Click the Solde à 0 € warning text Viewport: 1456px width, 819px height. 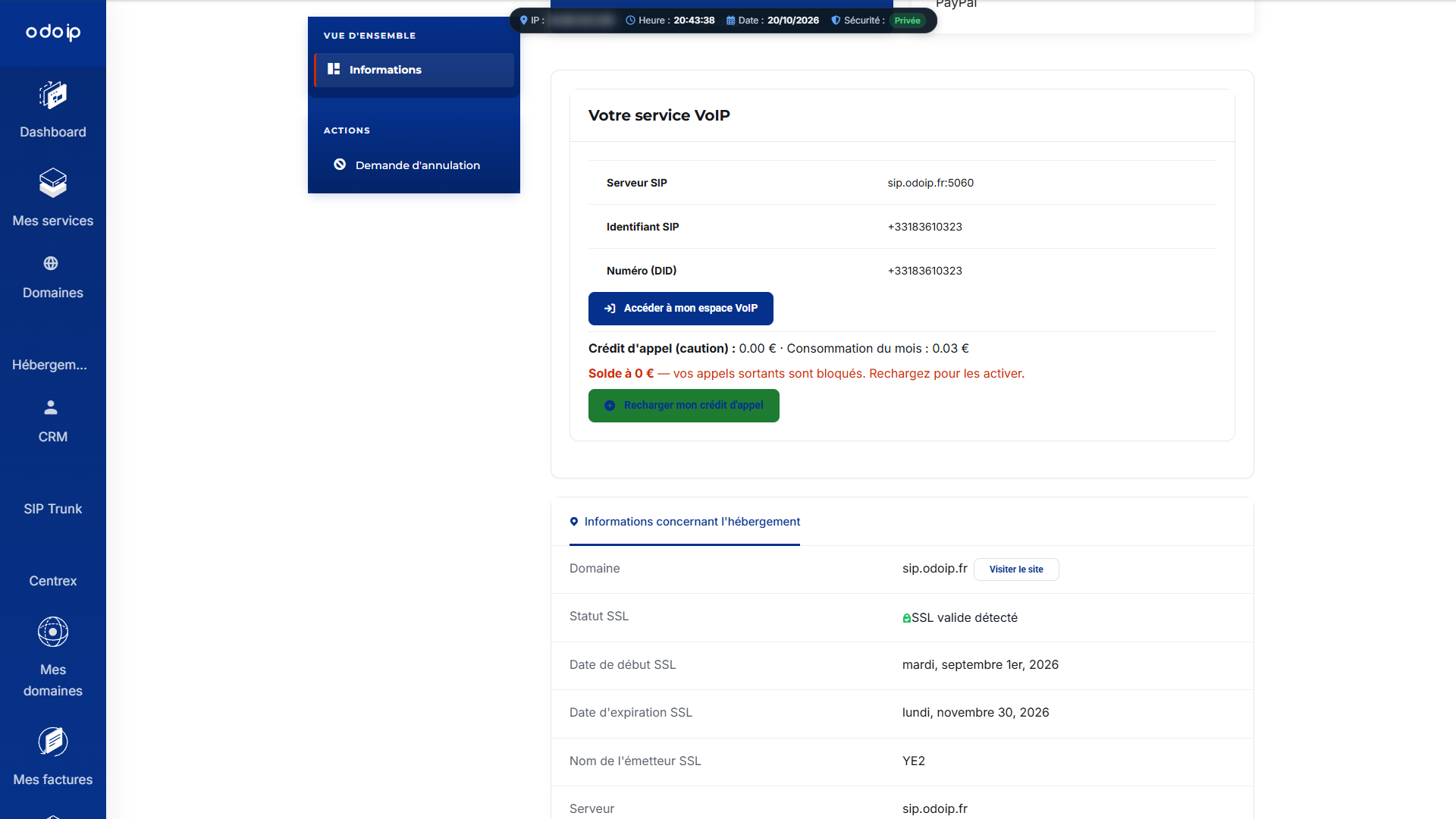(x=806, y=374)
